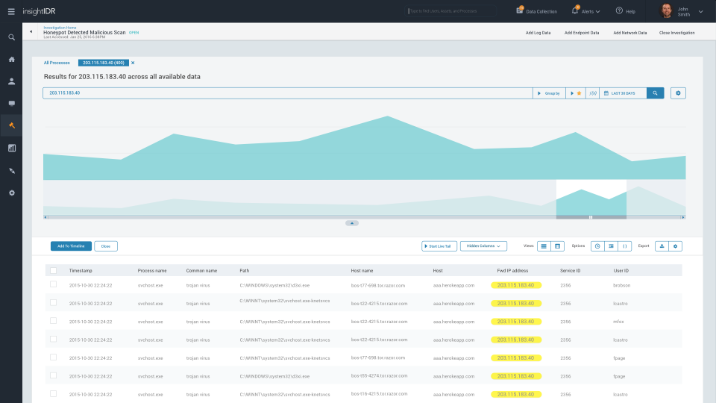Screen dimensions: 716x403
Task: Select the 203.115.183.40 results tab
Action: click(103, 62)
